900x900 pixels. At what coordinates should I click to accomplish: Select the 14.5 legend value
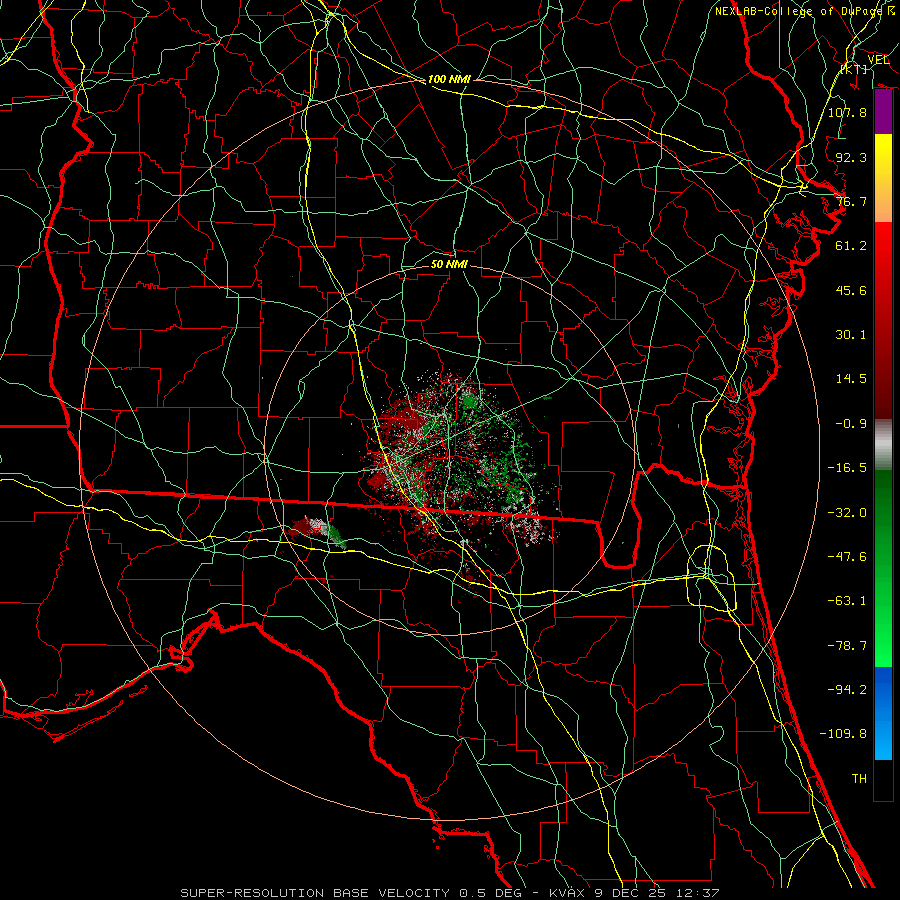point(851,379)
